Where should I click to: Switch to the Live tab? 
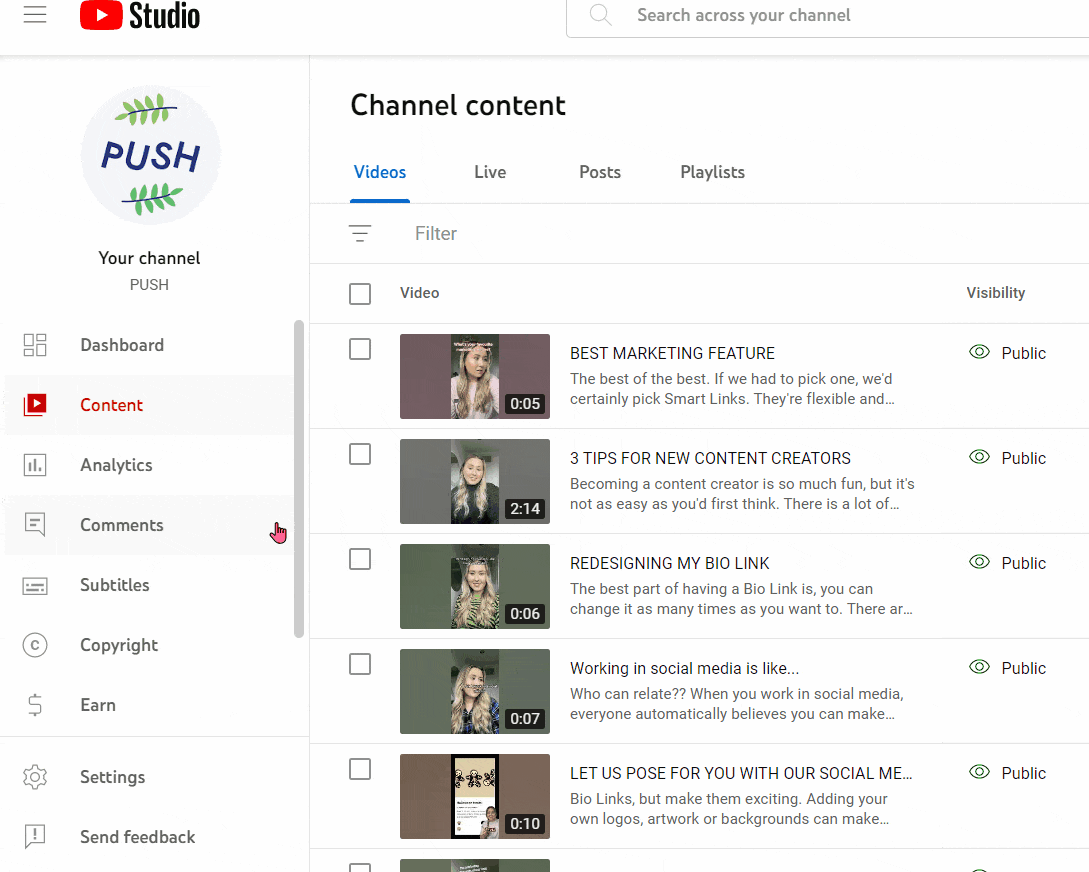pos(489,172)
